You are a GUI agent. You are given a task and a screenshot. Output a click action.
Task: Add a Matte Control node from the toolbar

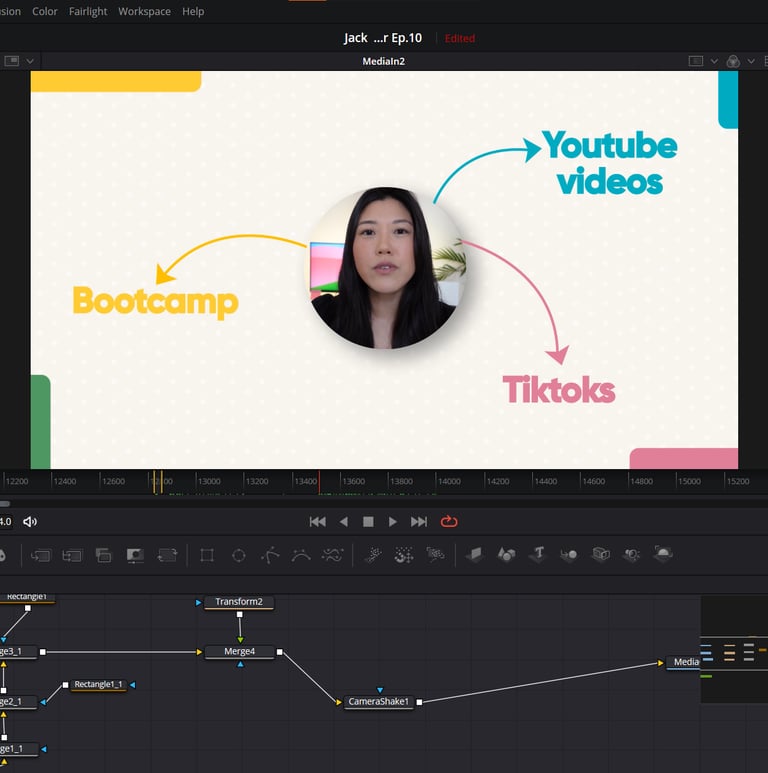(x=104, y=556)
